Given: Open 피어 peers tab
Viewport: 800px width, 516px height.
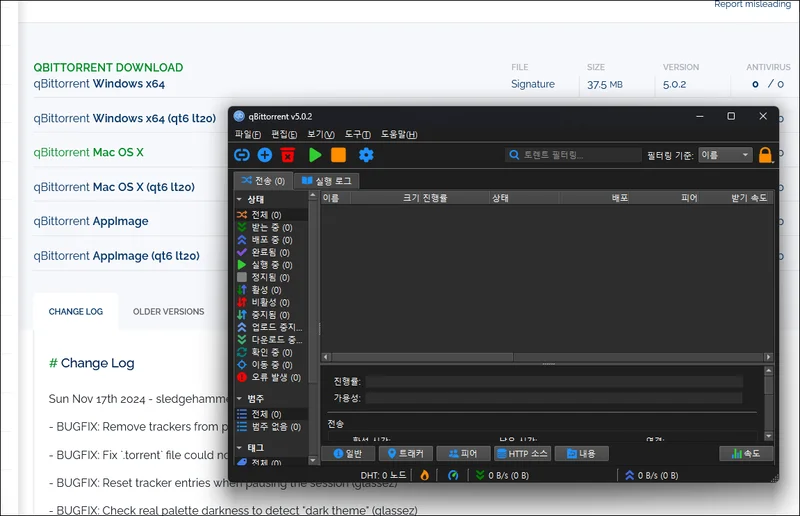Looking at the screenshot, I should (x=463, y=453).
